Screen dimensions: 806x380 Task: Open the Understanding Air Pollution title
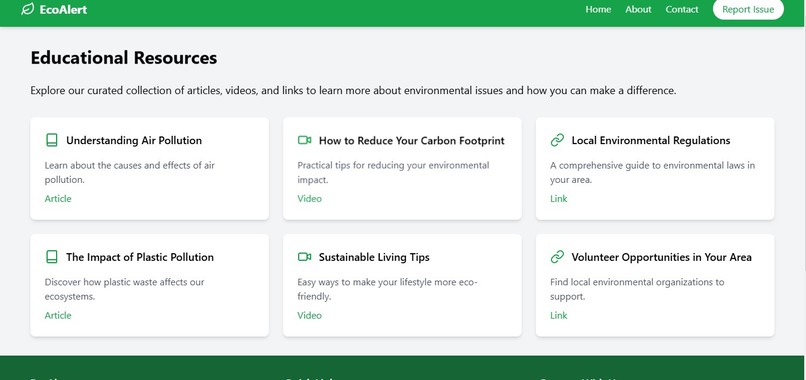tap(134, 140)
